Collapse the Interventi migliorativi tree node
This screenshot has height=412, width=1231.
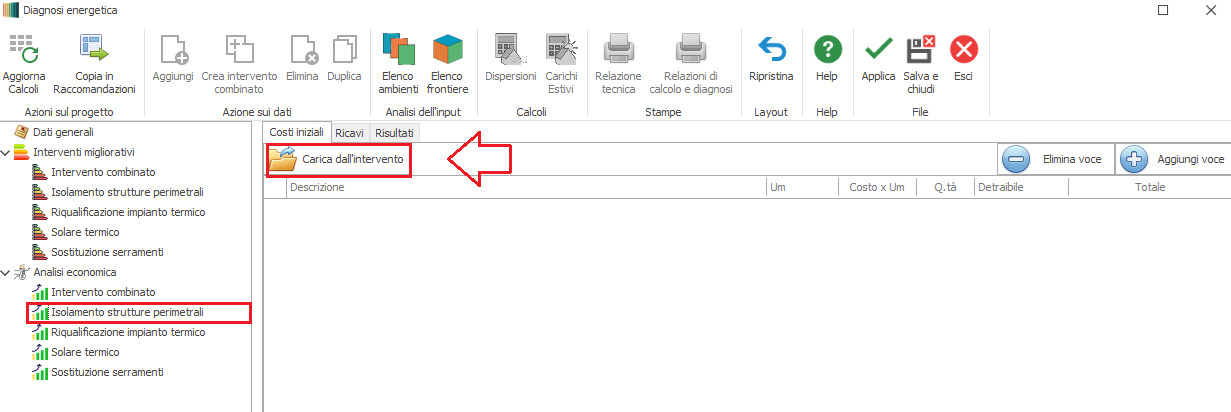[7, 152]
